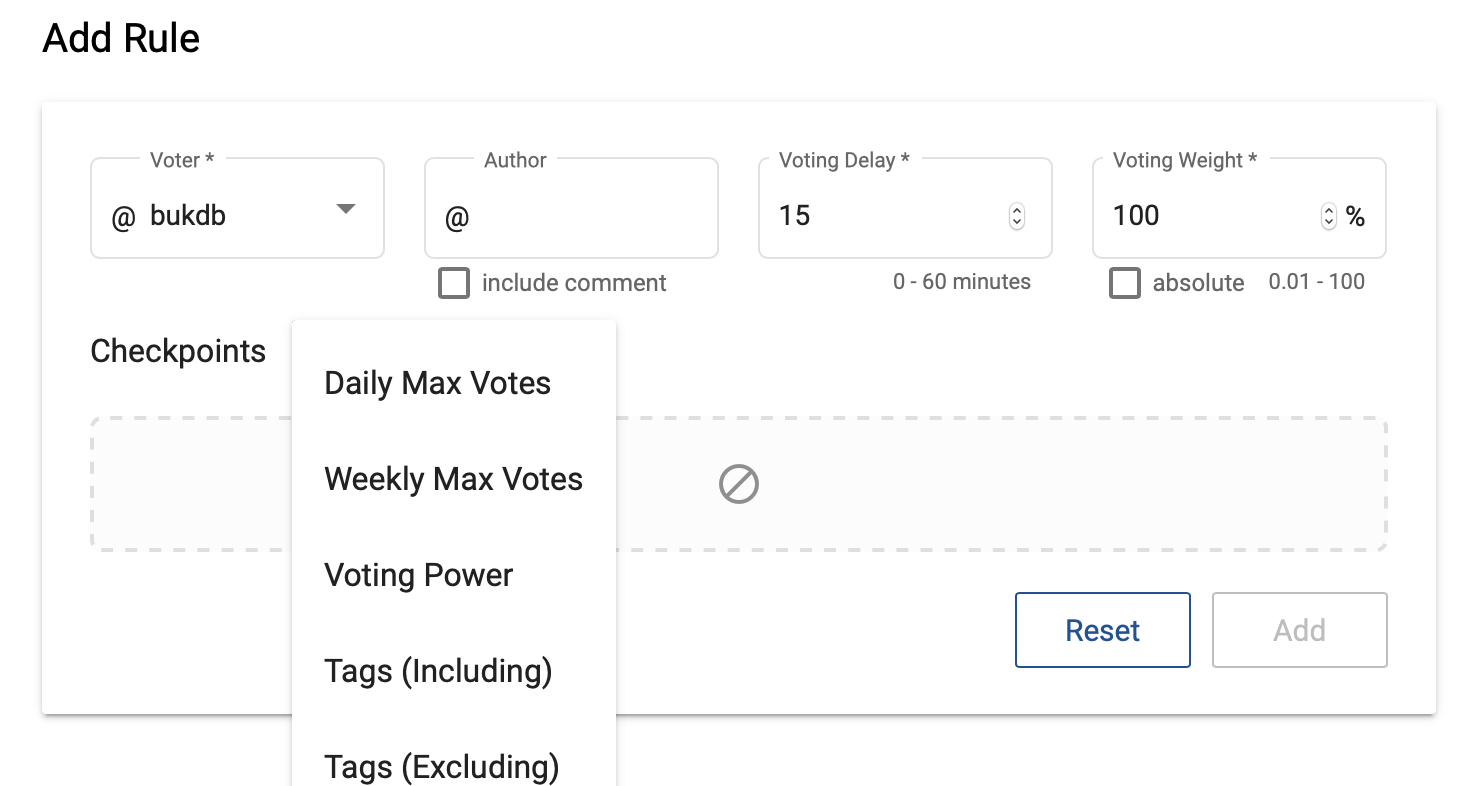1458x786 pixels.
Task: Click the @ symbol in Author field
Action: tap(457, 217)
